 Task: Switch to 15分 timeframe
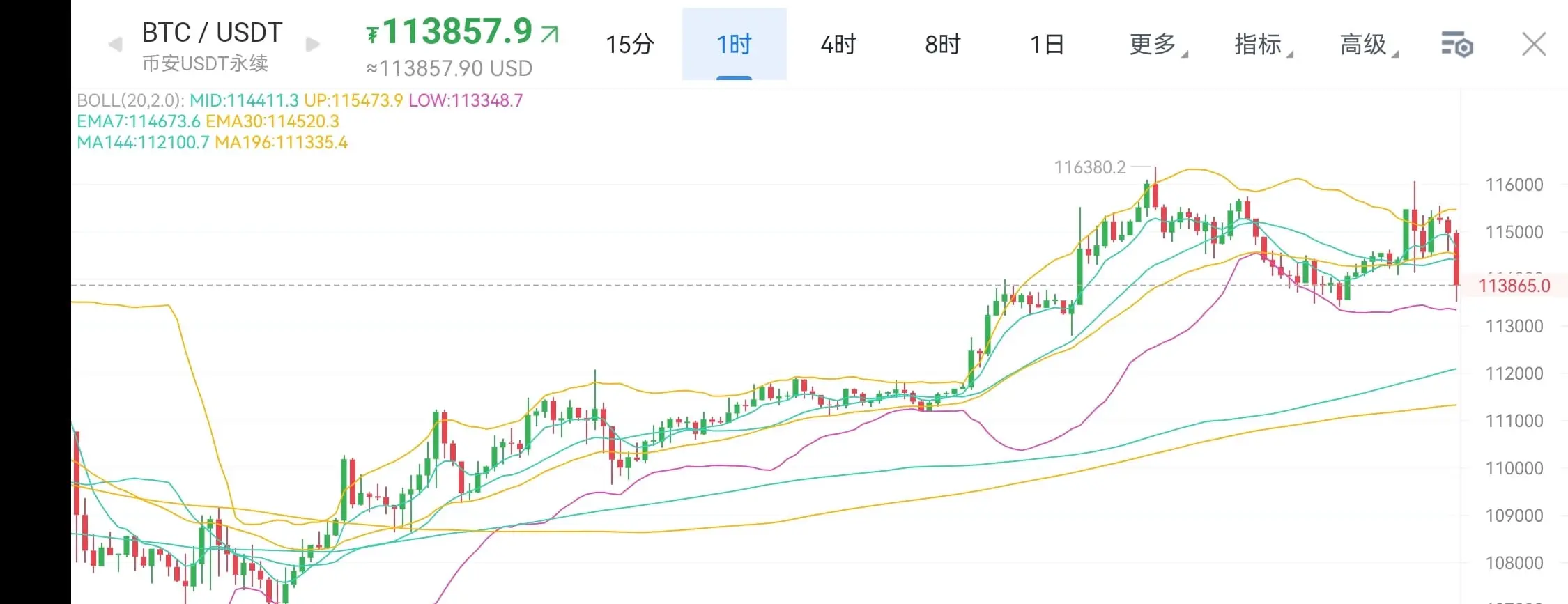(630, 45)
